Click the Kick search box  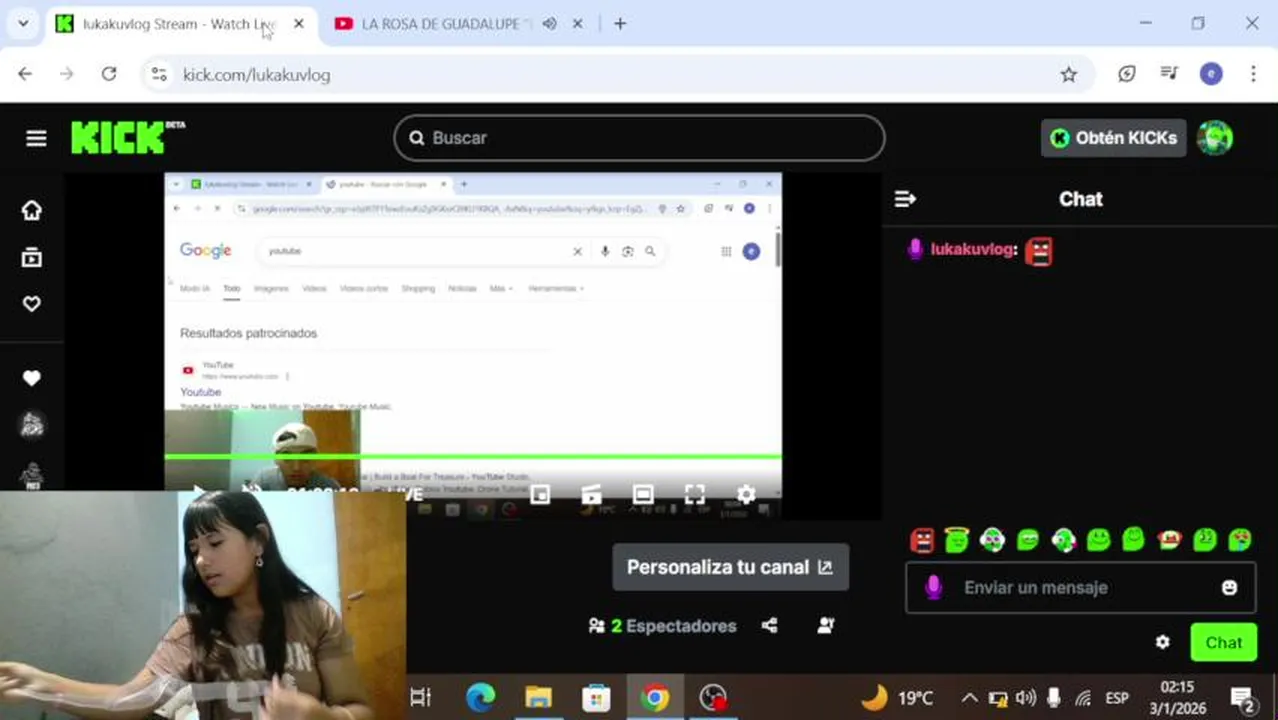pyautogui.click(x=639, y=138)
